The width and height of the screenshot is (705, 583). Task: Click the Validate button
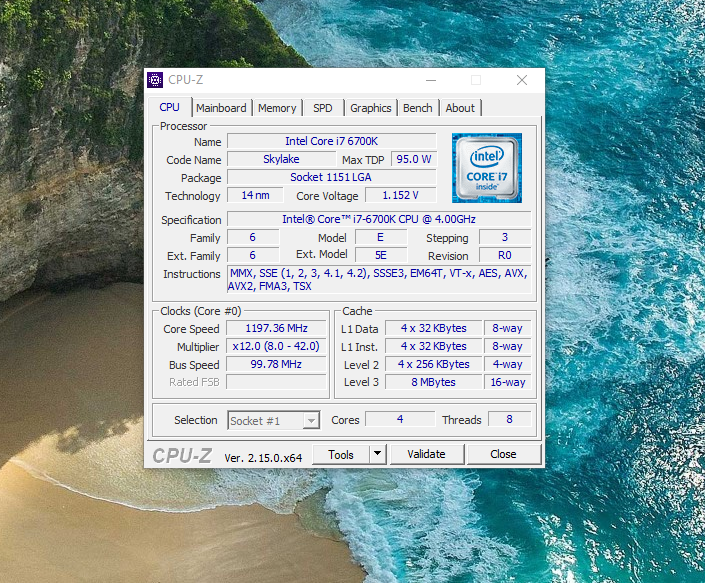point(426,454)
